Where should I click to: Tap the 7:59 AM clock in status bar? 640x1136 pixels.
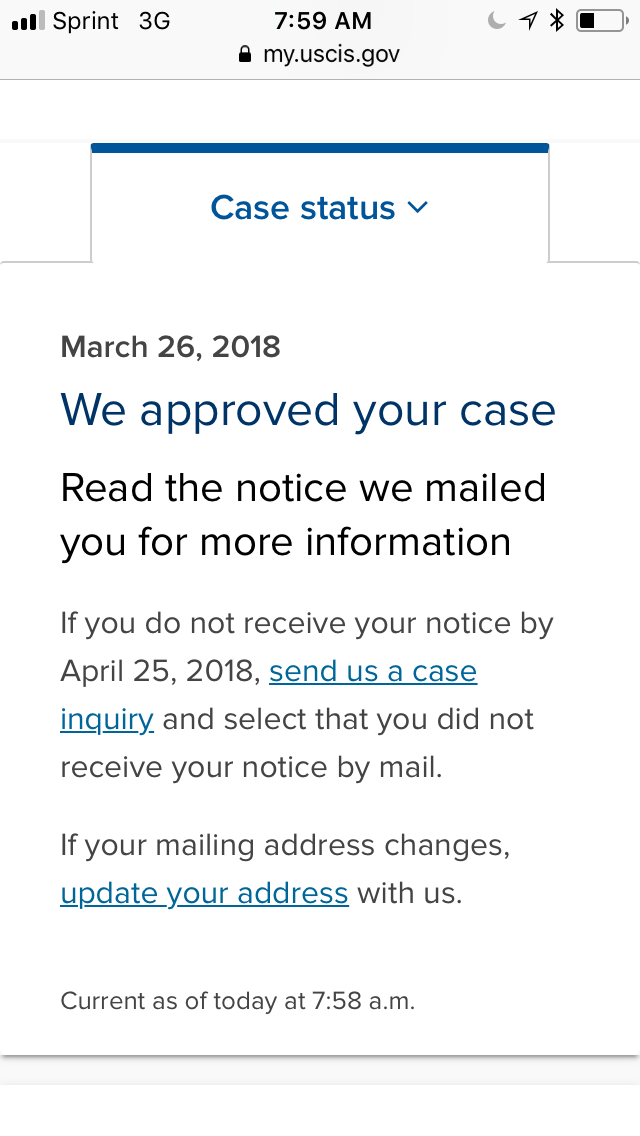[x=323, y=21]
